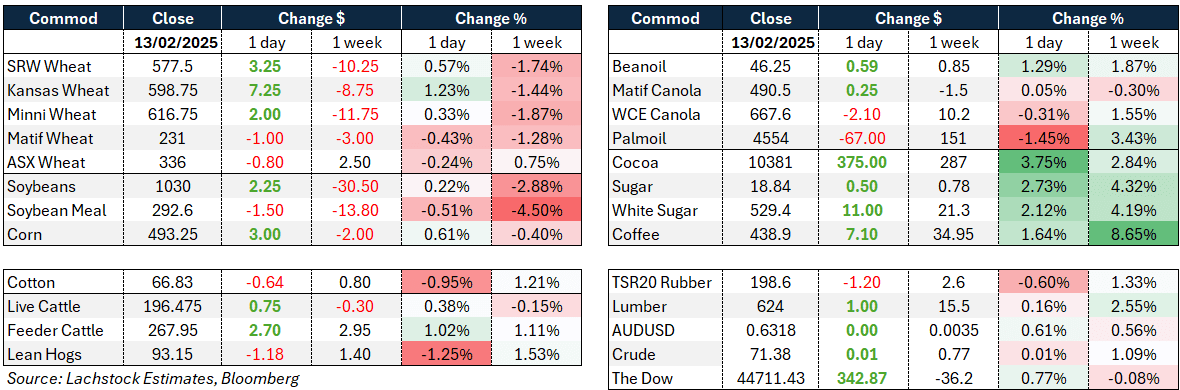Click the Source: Lachstock Estimates, Bloomberg text
This screenshot has width=1180, height=390.
(x=153, y=378)
